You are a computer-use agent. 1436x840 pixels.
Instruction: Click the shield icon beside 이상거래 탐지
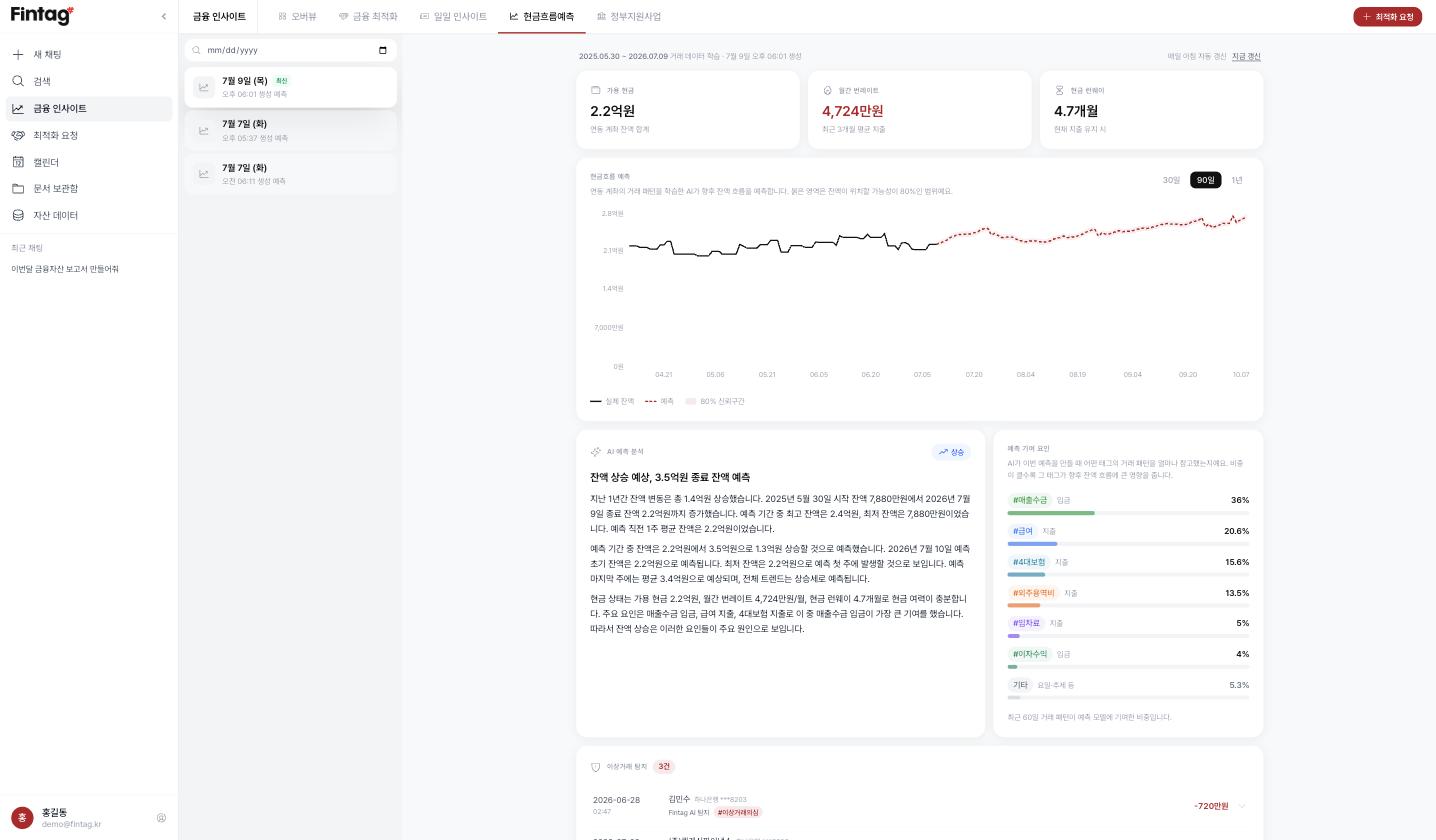point(596,767)
